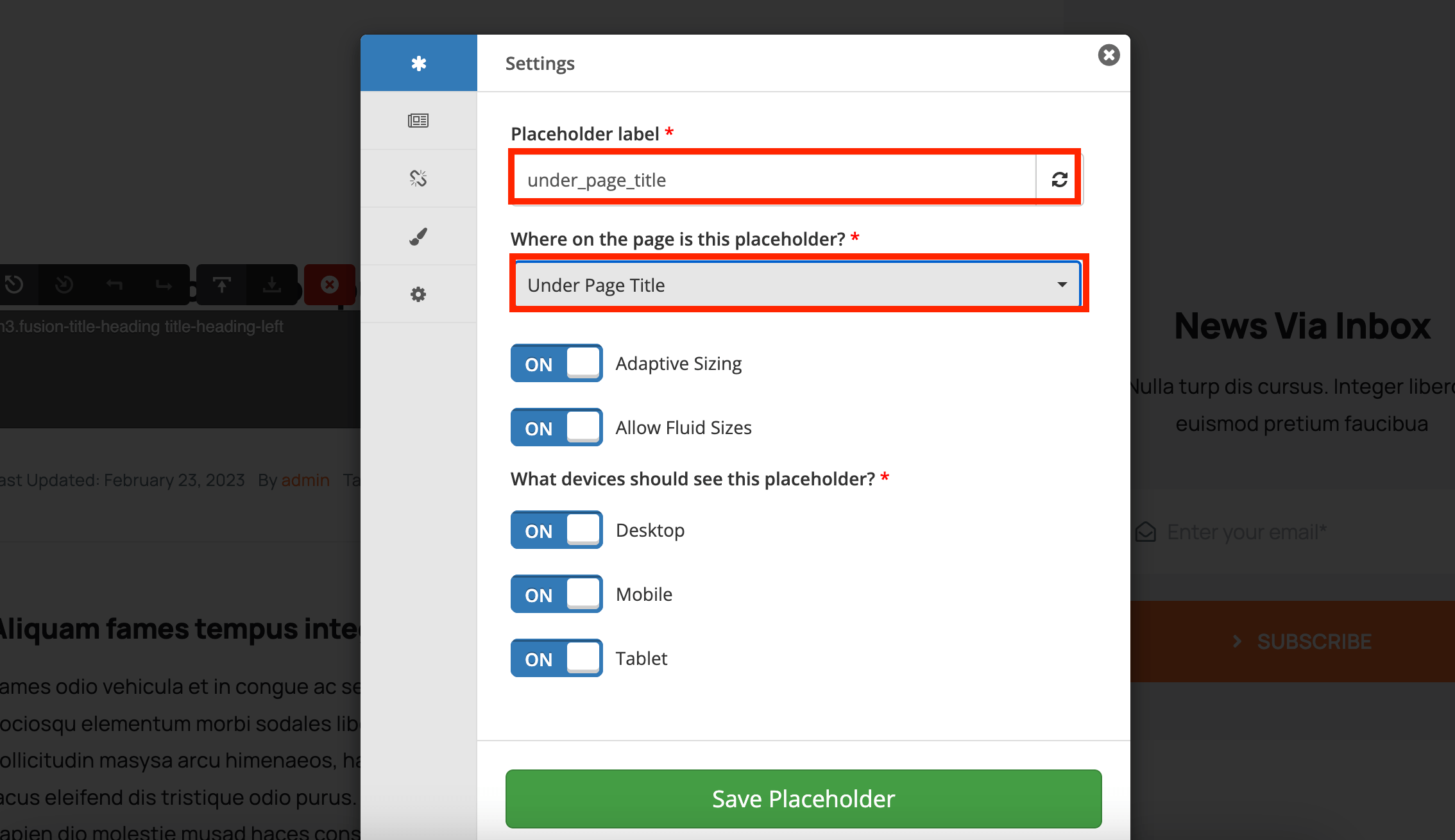The image size is (1455, 840).
Task: Click the News Via Inbox heading
Action: pyautogui.click(x=1302, y=326)
